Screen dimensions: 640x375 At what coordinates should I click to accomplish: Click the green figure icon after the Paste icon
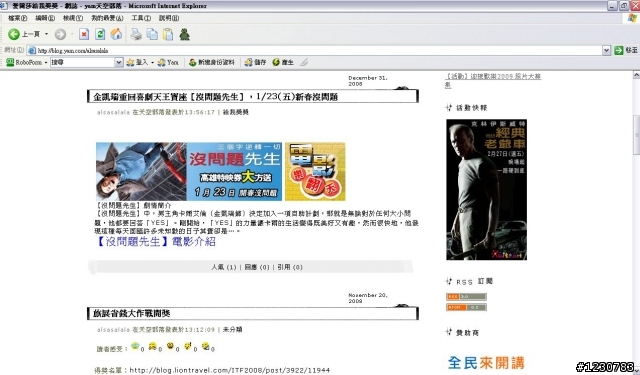coord(184,34)
